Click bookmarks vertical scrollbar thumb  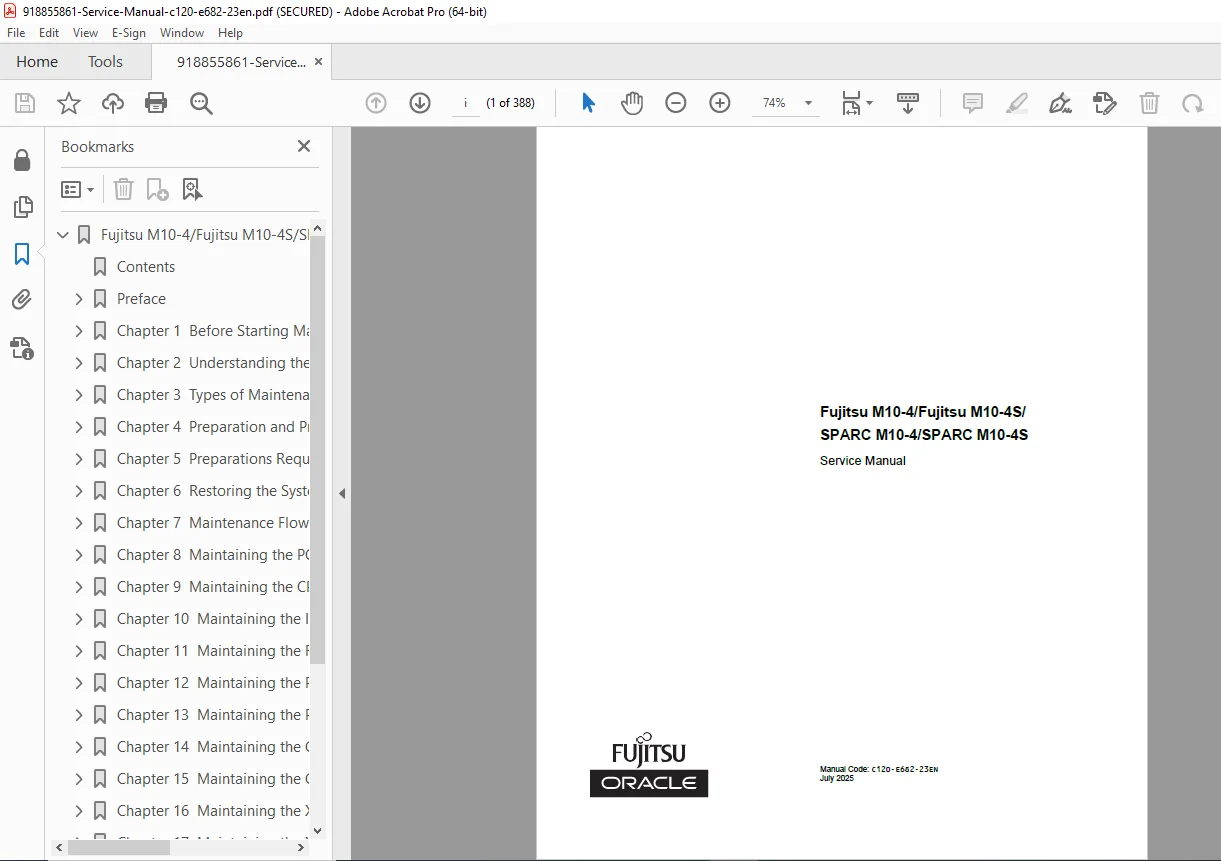pyautogui.click(x=318, y=450)
